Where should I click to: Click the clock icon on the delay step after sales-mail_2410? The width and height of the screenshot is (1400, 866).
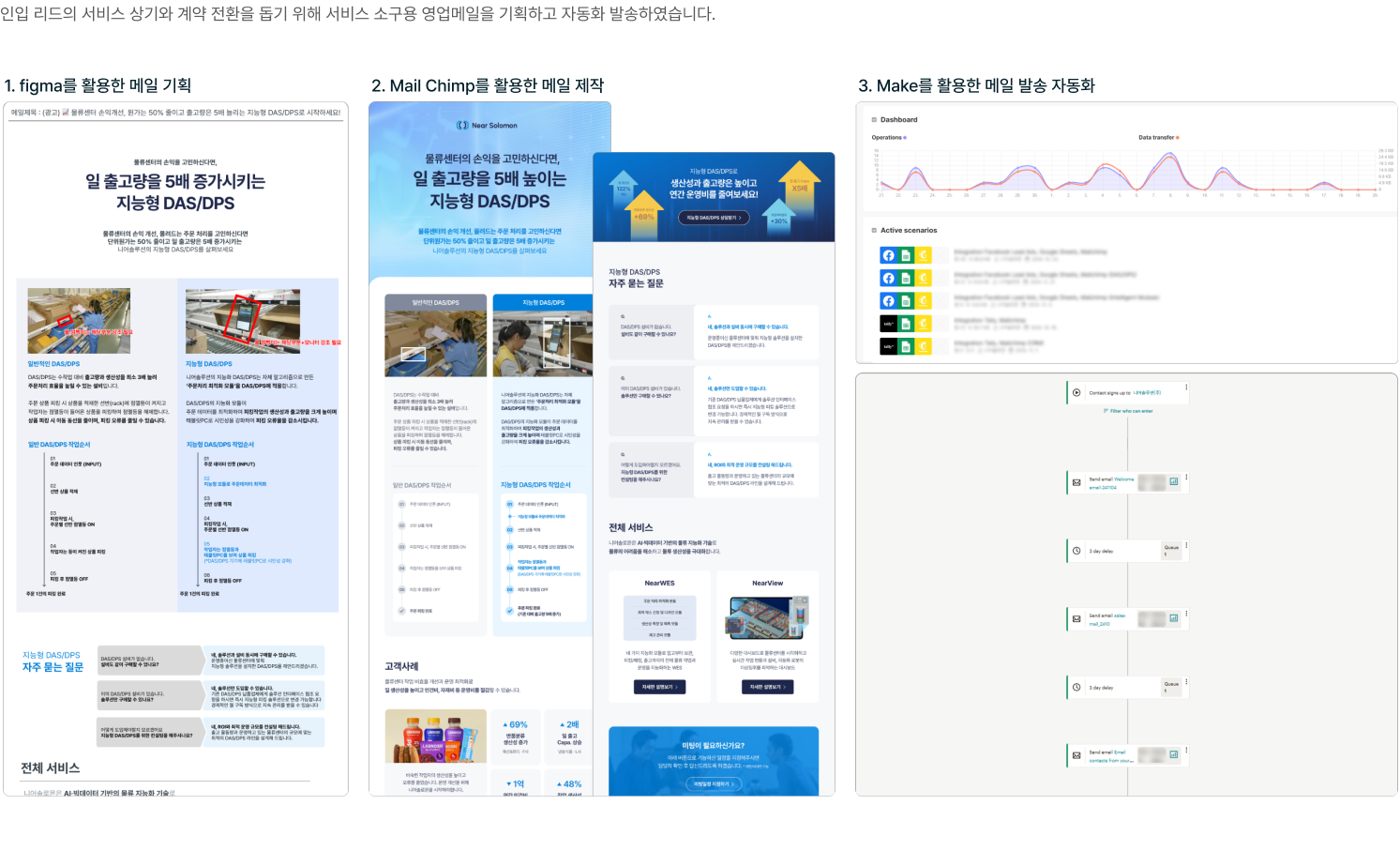tap(1076, 687)
